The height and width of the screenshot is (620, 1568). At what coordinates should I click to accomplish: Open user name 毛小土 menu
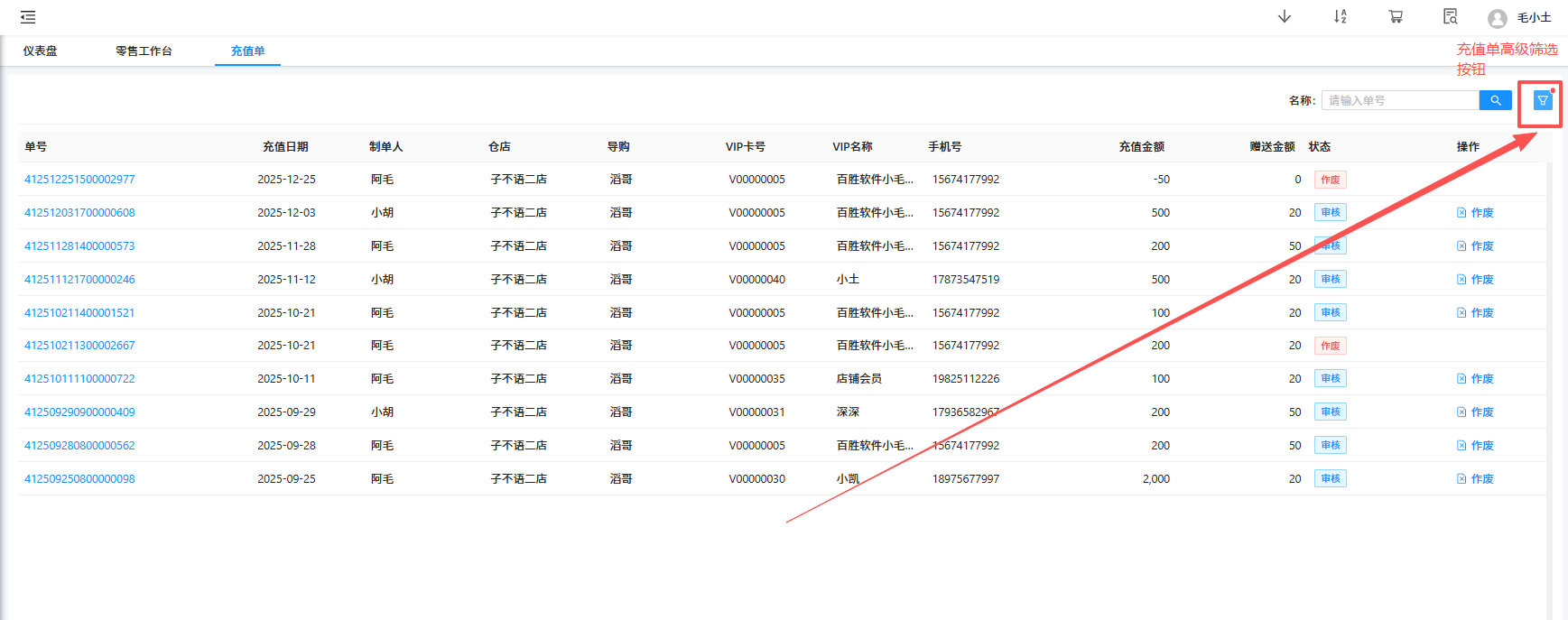pos(1534,17)
